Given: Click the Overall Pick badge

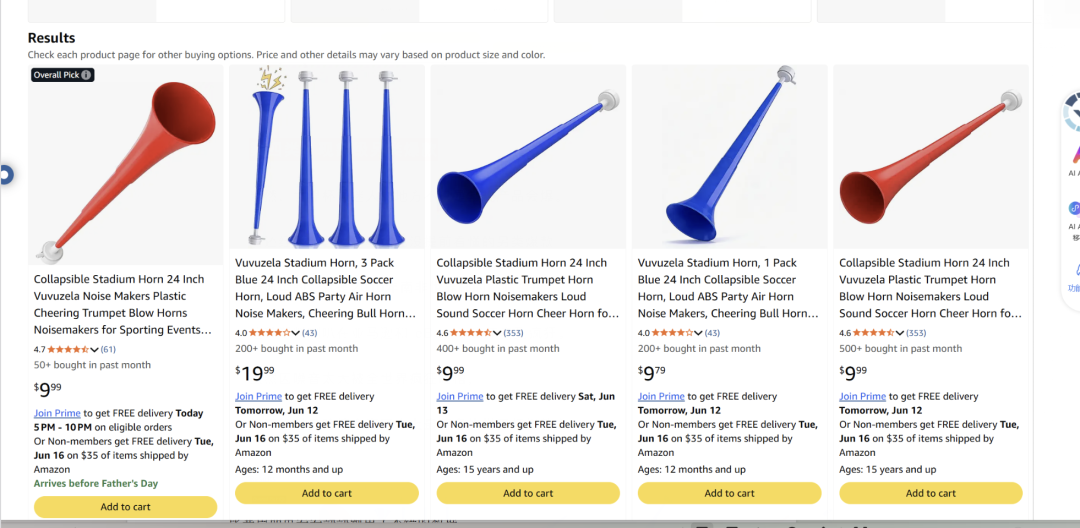Looking at the screenshot, I should pyautogui.click(x=62, y=75).
